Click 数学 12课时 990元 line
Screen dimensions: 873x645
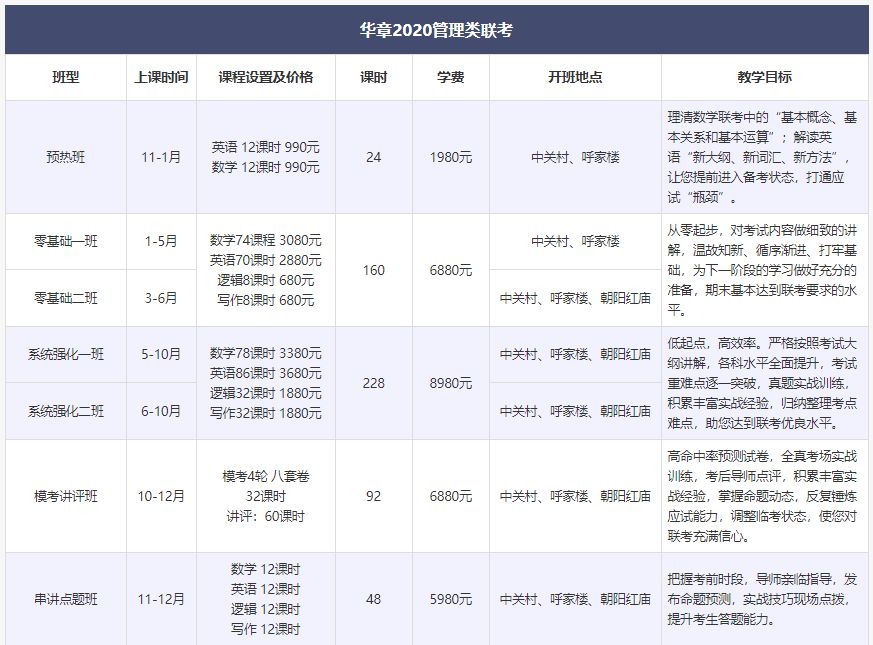click(266, 167)
